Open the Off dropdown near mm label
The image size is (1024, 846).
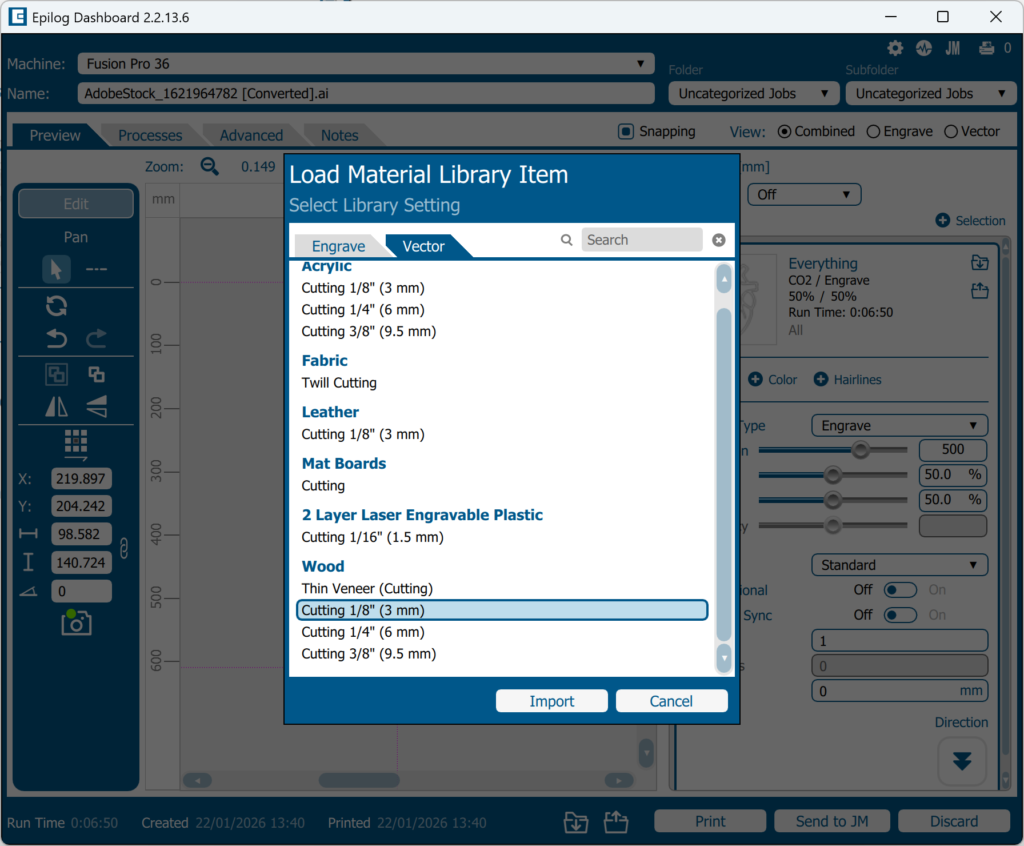coord(804,194)
